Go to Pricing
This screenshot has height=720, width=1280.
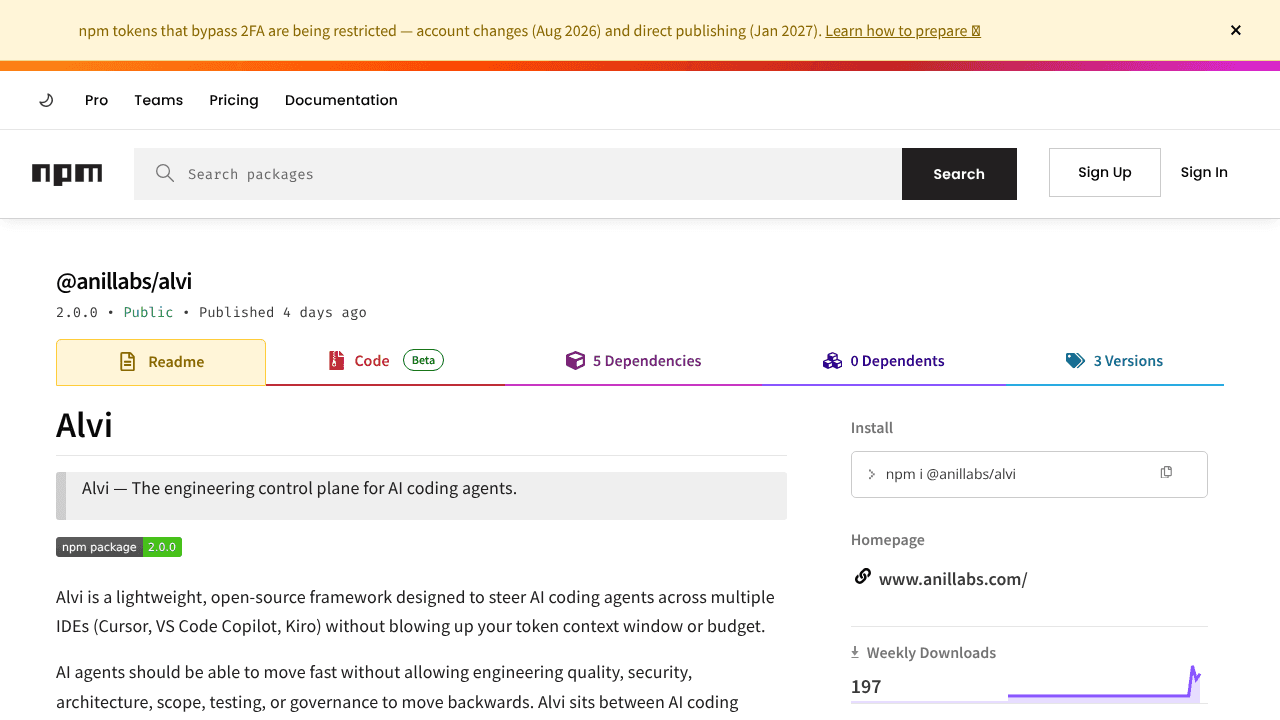[234, 100]
